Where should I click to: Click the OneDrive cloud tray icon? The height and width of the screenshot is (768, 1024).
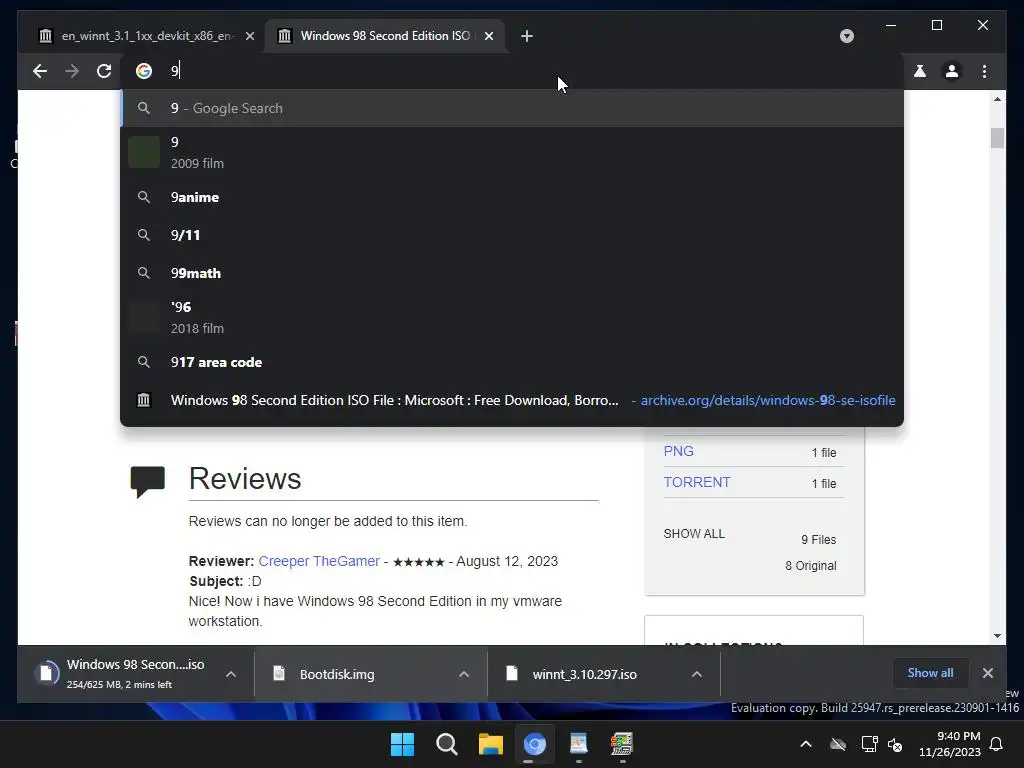(838, 744)
